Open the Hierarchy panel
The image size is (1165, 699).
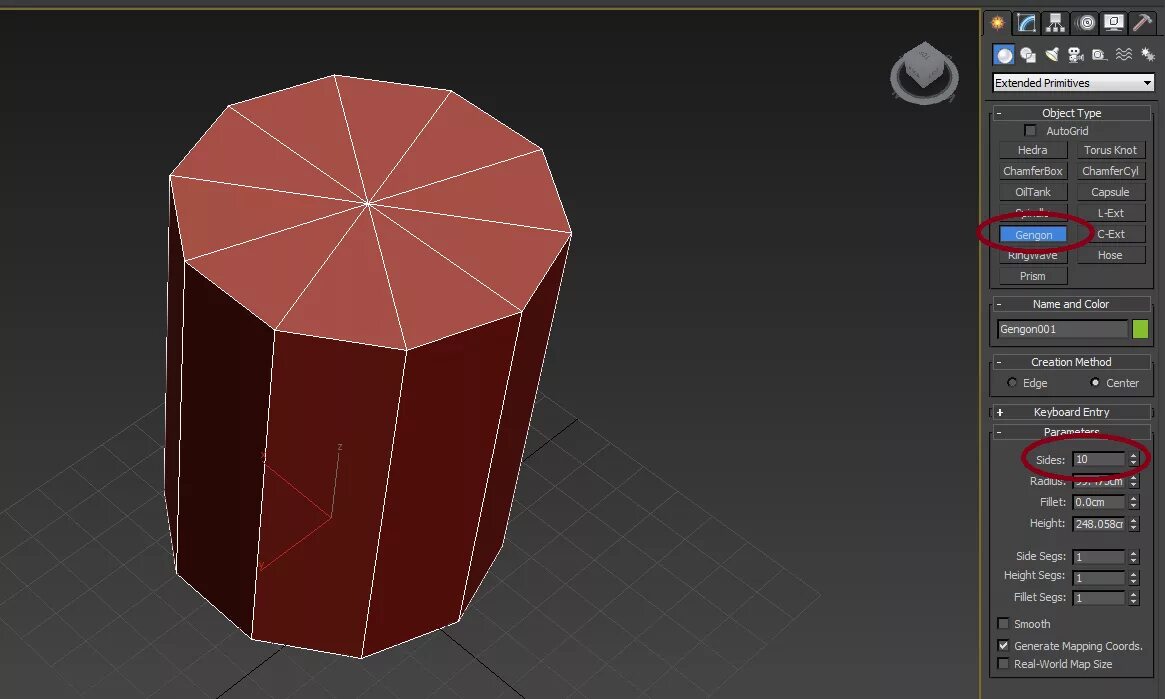pyautogui.click(x=1055, y=22)
